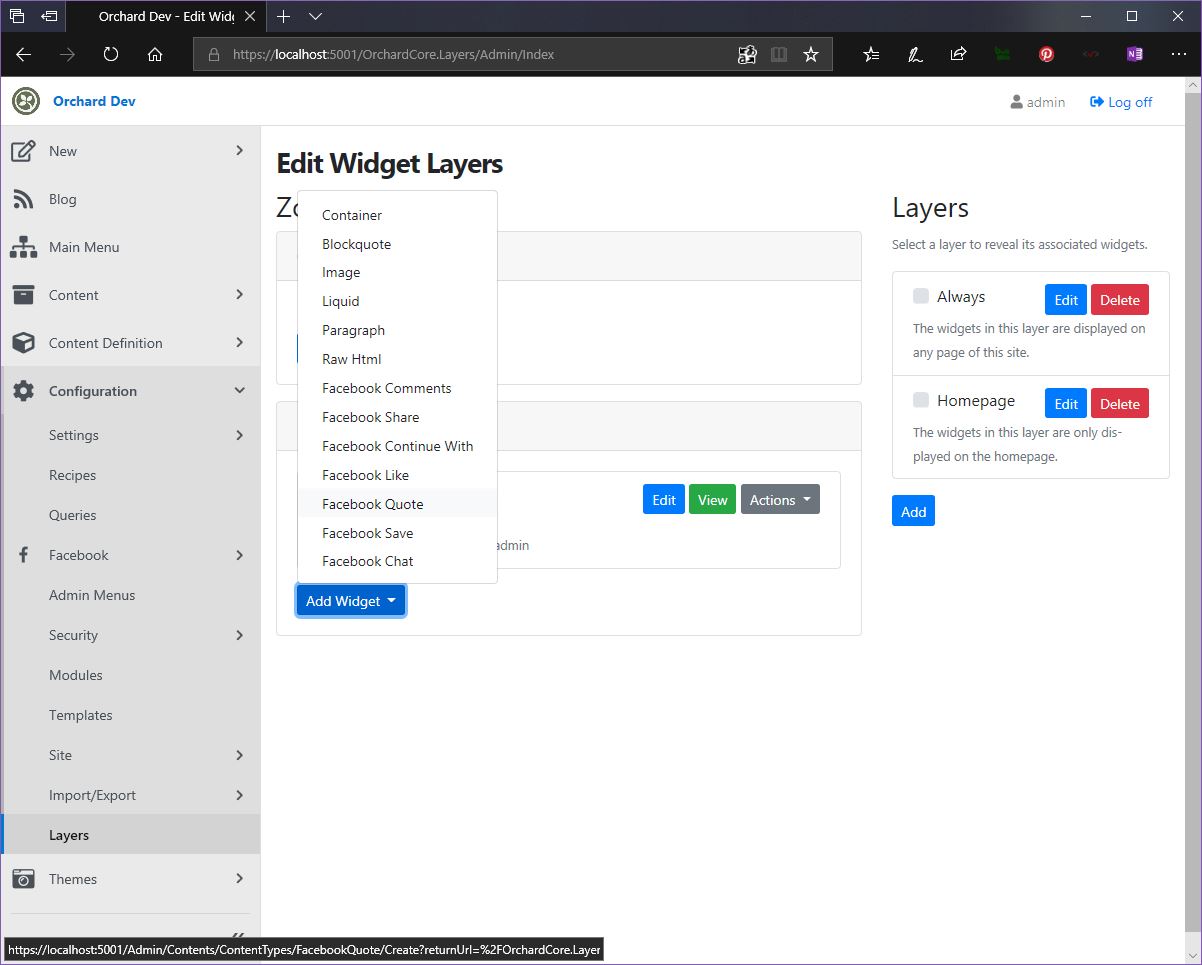This screenshot has height=965, width=1202.
Task: Choose Raw Html widget option
Action: 397,359
